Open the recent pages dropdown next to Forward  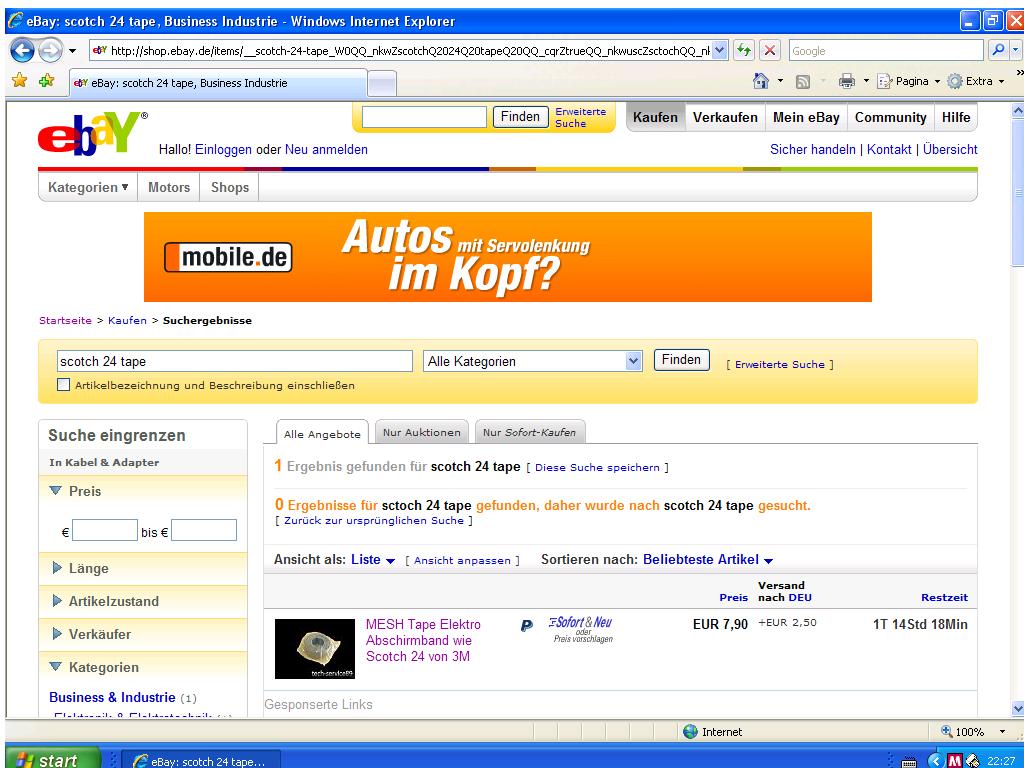pos(72,51)
